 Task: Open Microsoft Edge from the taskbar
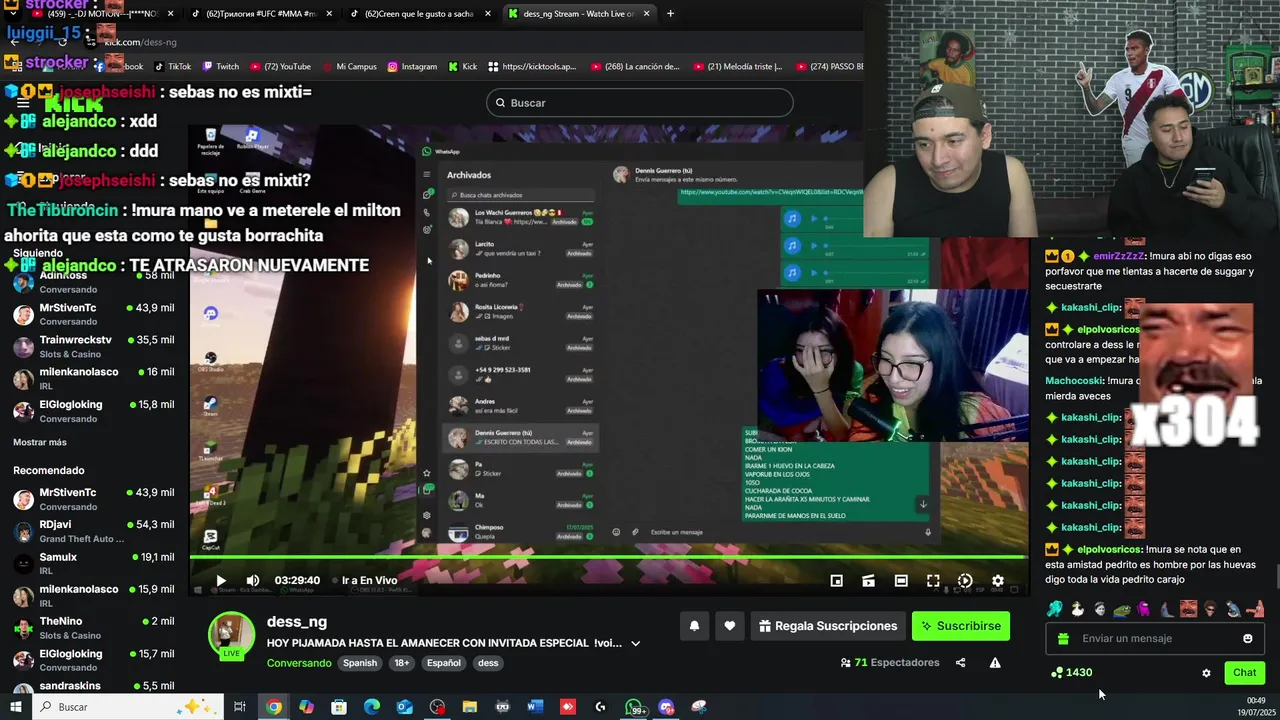click(371, 707)
